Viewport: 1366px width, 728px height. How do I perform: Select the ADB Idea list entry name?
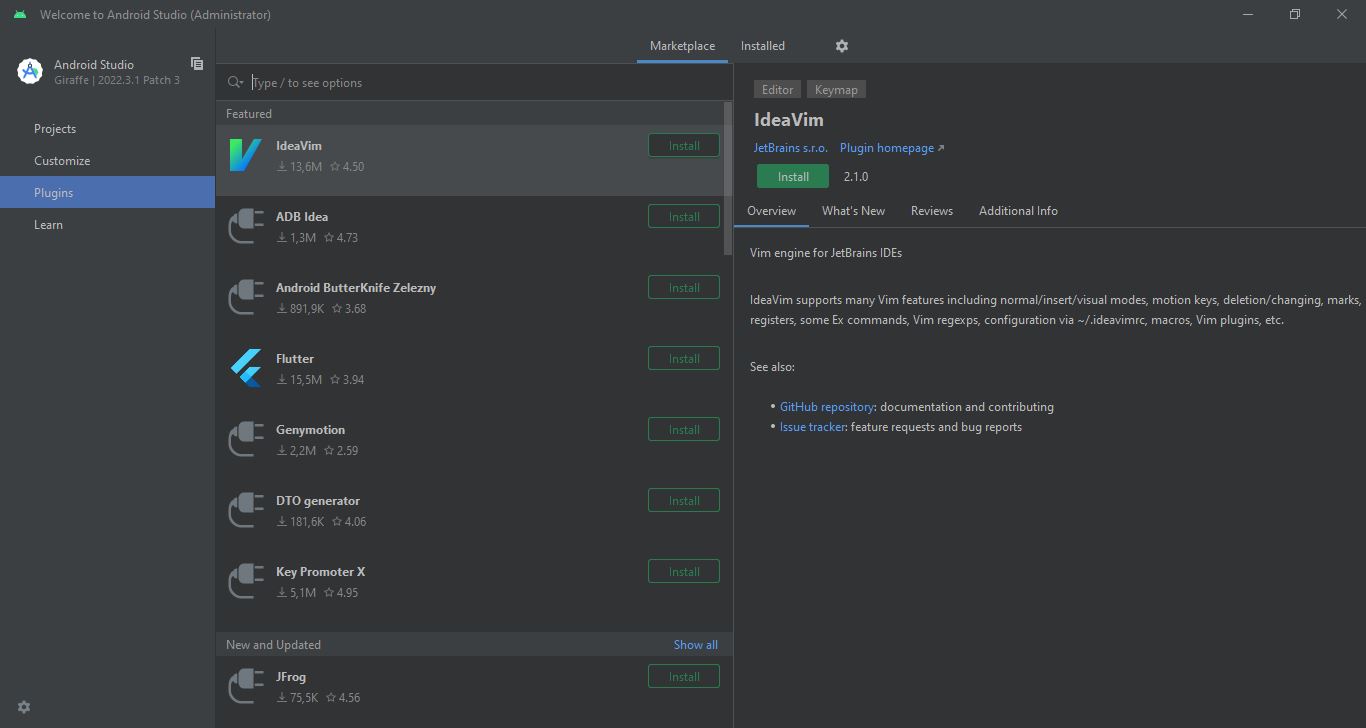click(x=302, y=217)
